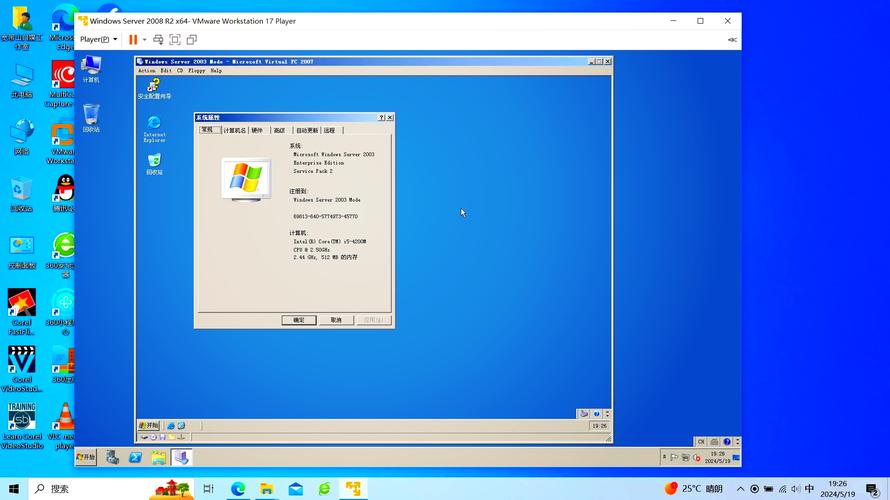Show hidden system tray icons in Windows

click(741, 489)
